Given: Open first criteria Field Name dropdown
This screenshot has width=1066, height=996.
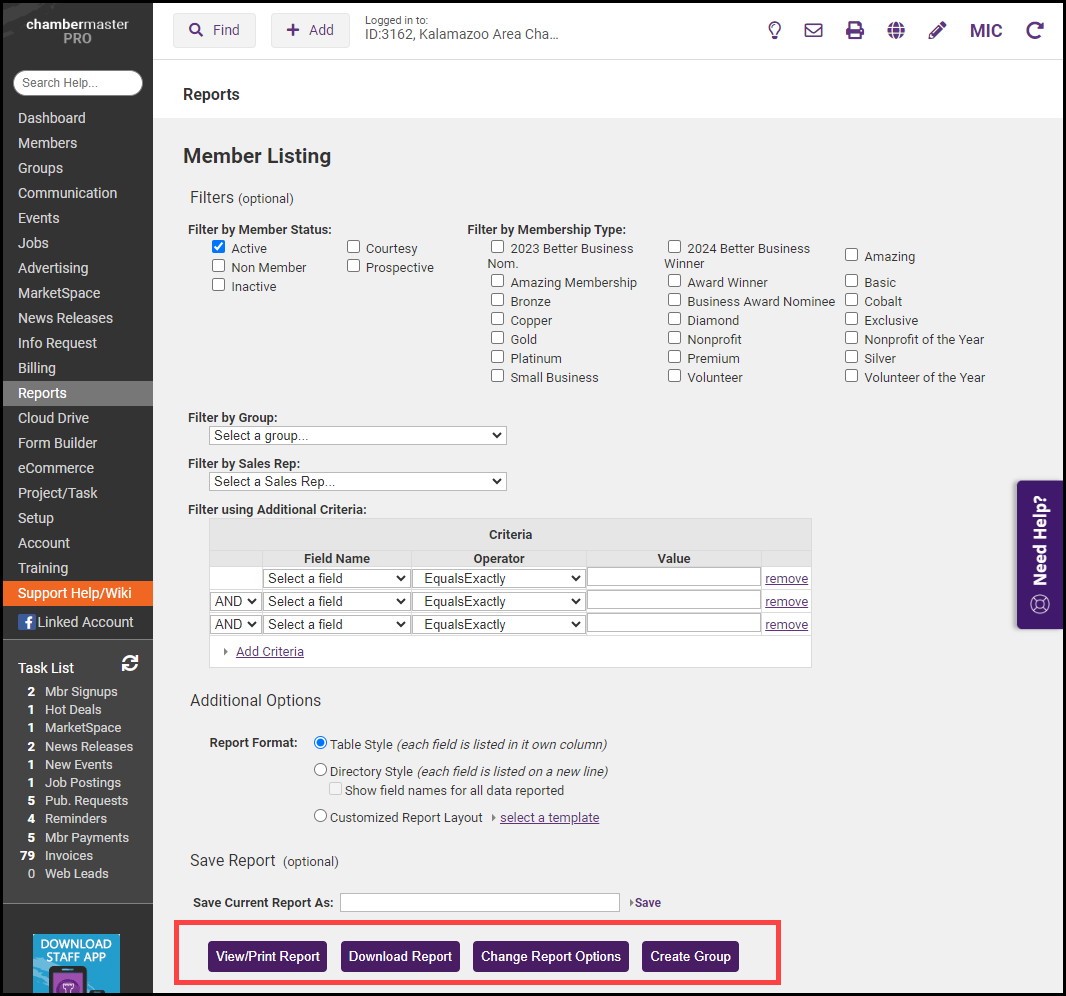Looking at the screenshot, I should [337, 578].
